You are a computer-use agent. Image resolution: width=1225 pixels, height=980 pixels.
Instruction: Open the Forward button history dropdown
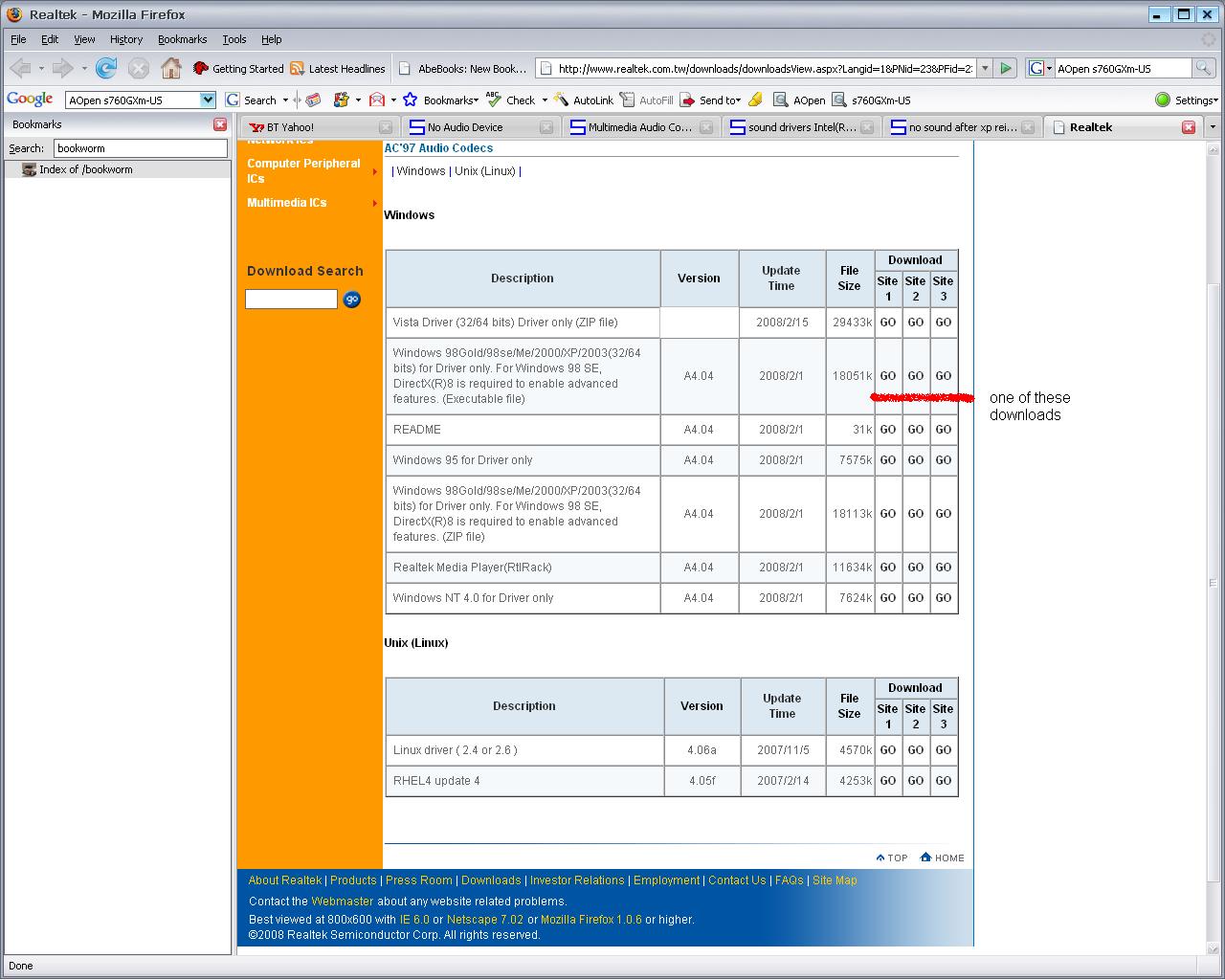point(84,69)
